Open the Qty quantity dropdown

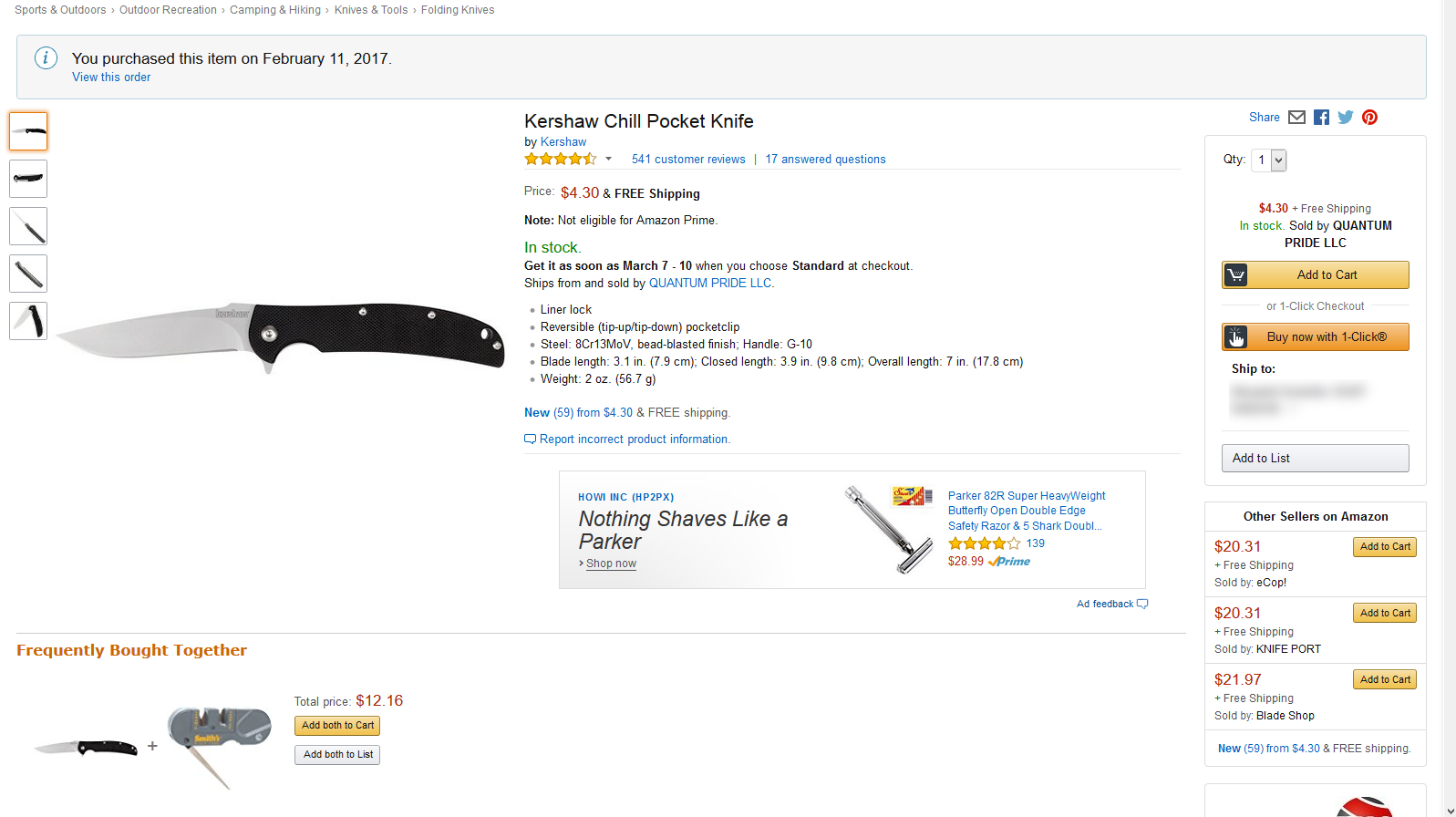tap(1268, 160)
